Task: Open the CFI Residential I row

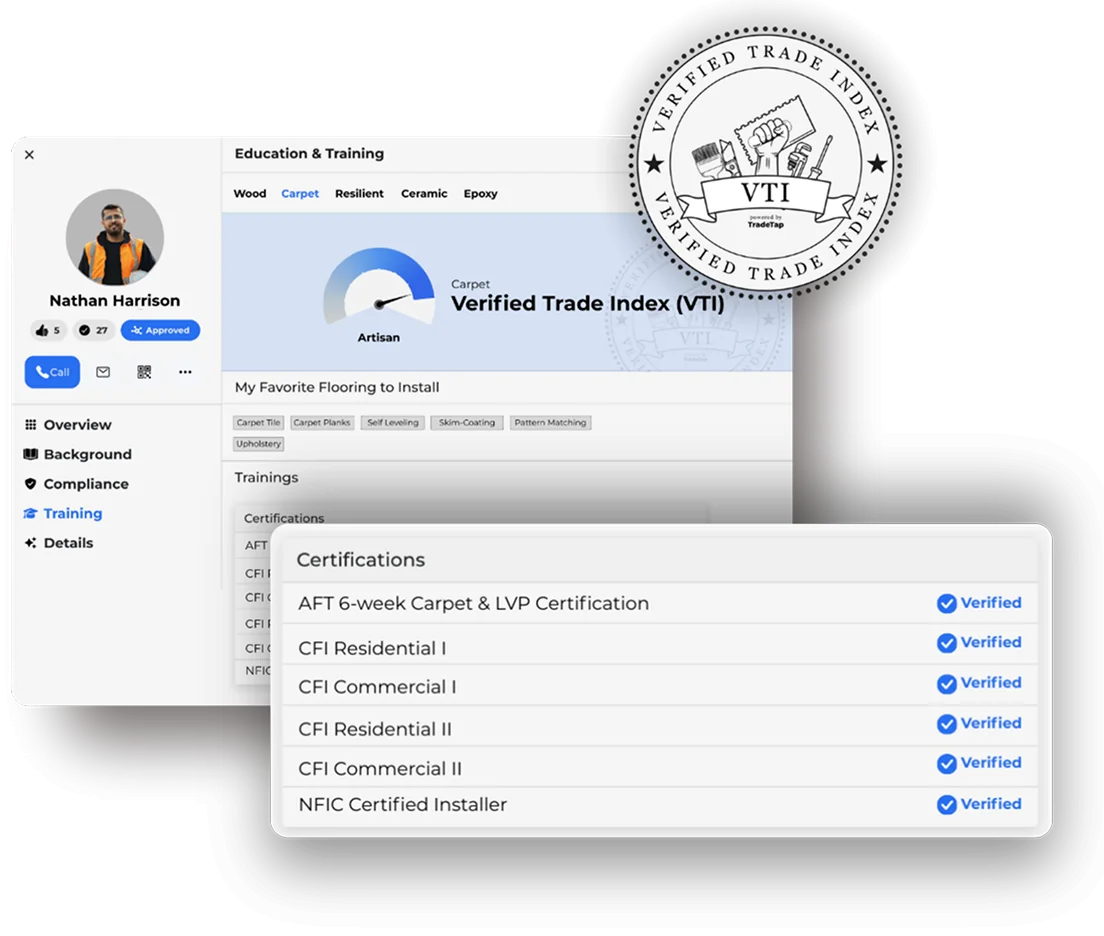Action: (x=660, y=644)
